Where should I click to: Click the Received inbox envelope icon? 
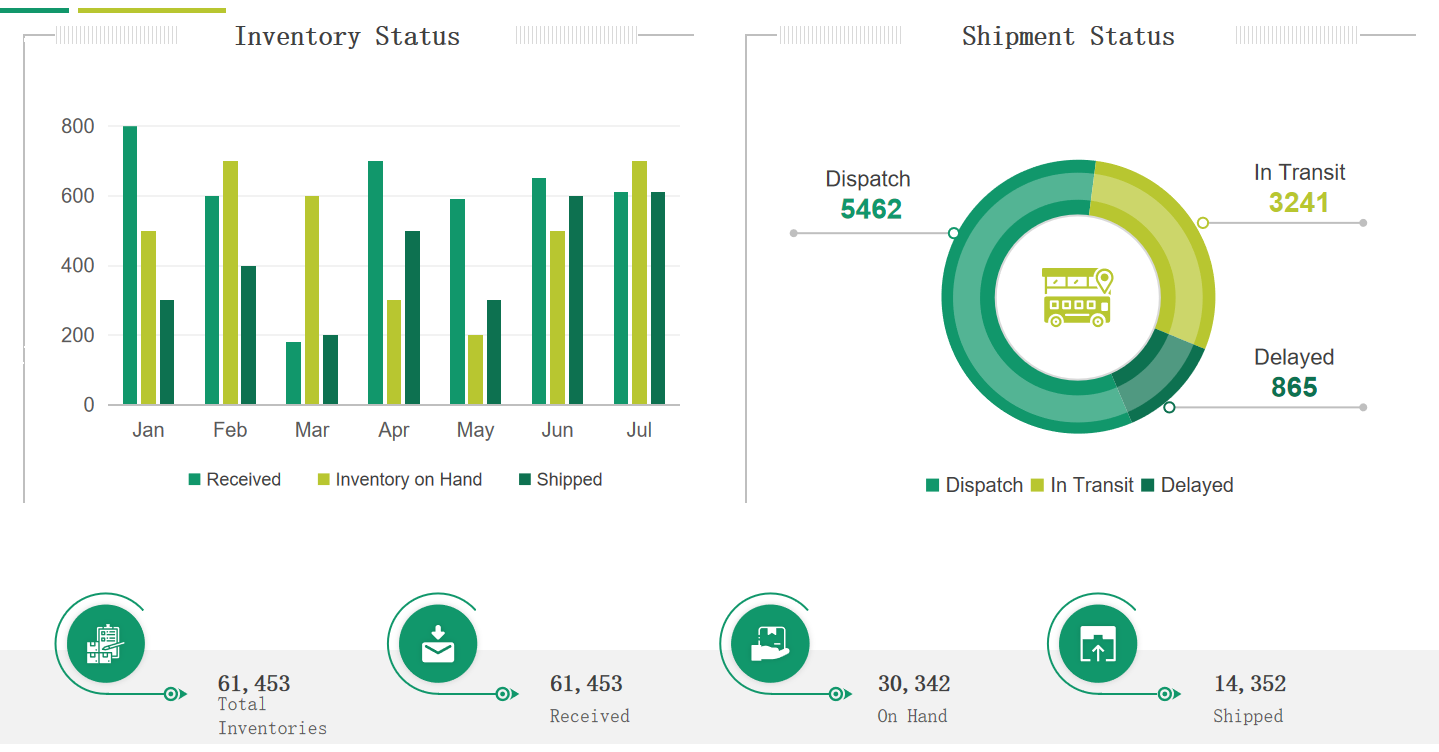[x=437, y=644]
